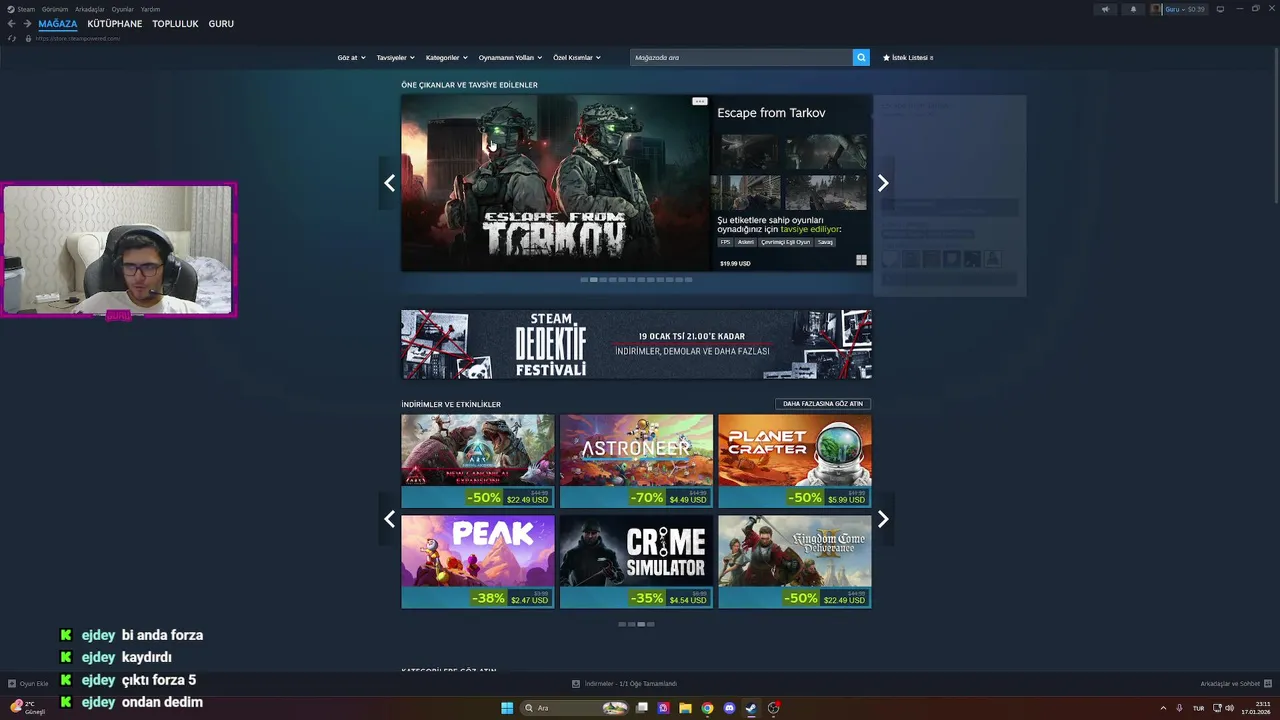Click the Mağazada ara search field
Viewport: 1280px width, 720px height.
point(741,58)
